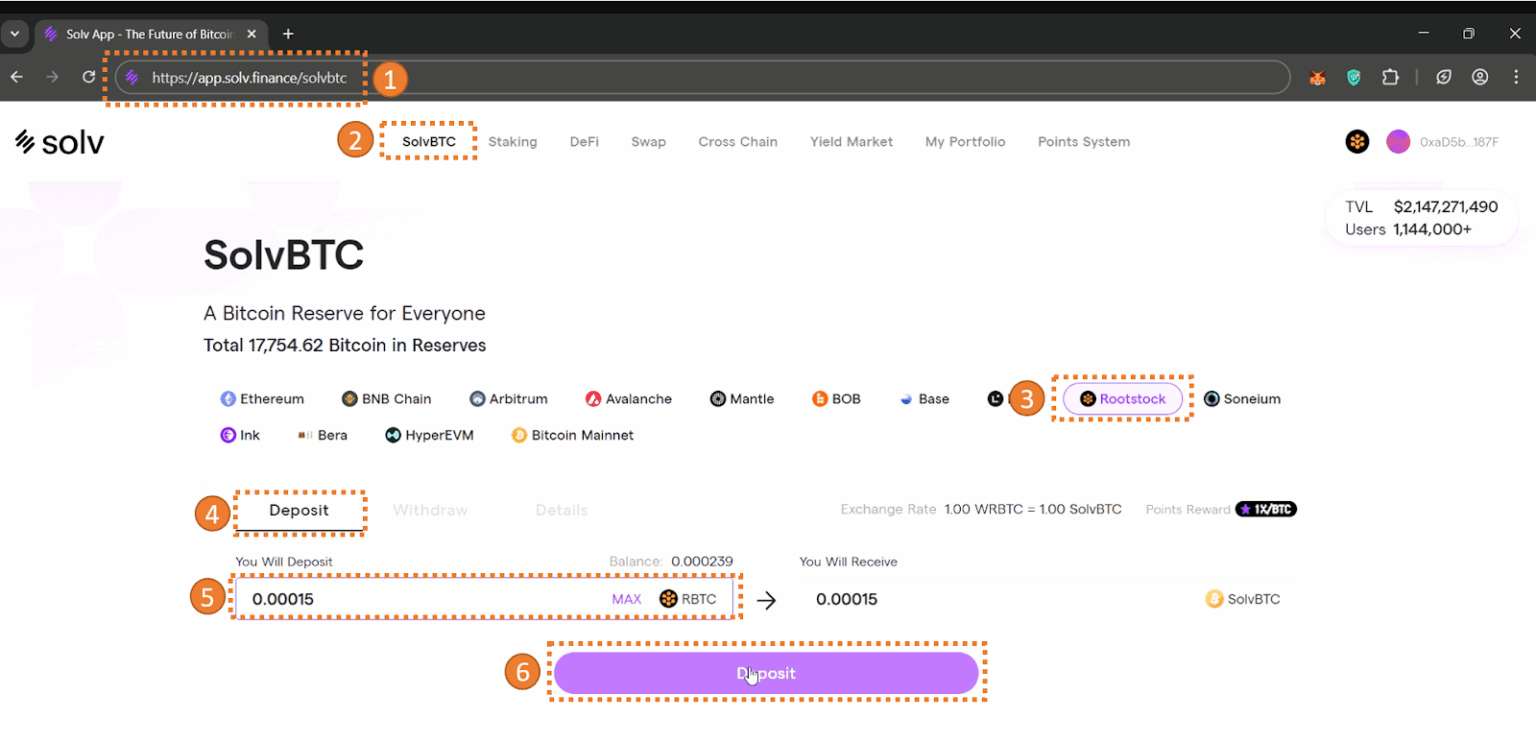The width and height of the screenshot is (1536, 742).
Task: Open the browser extensions puzzle menu
Action: [1390, 77]
